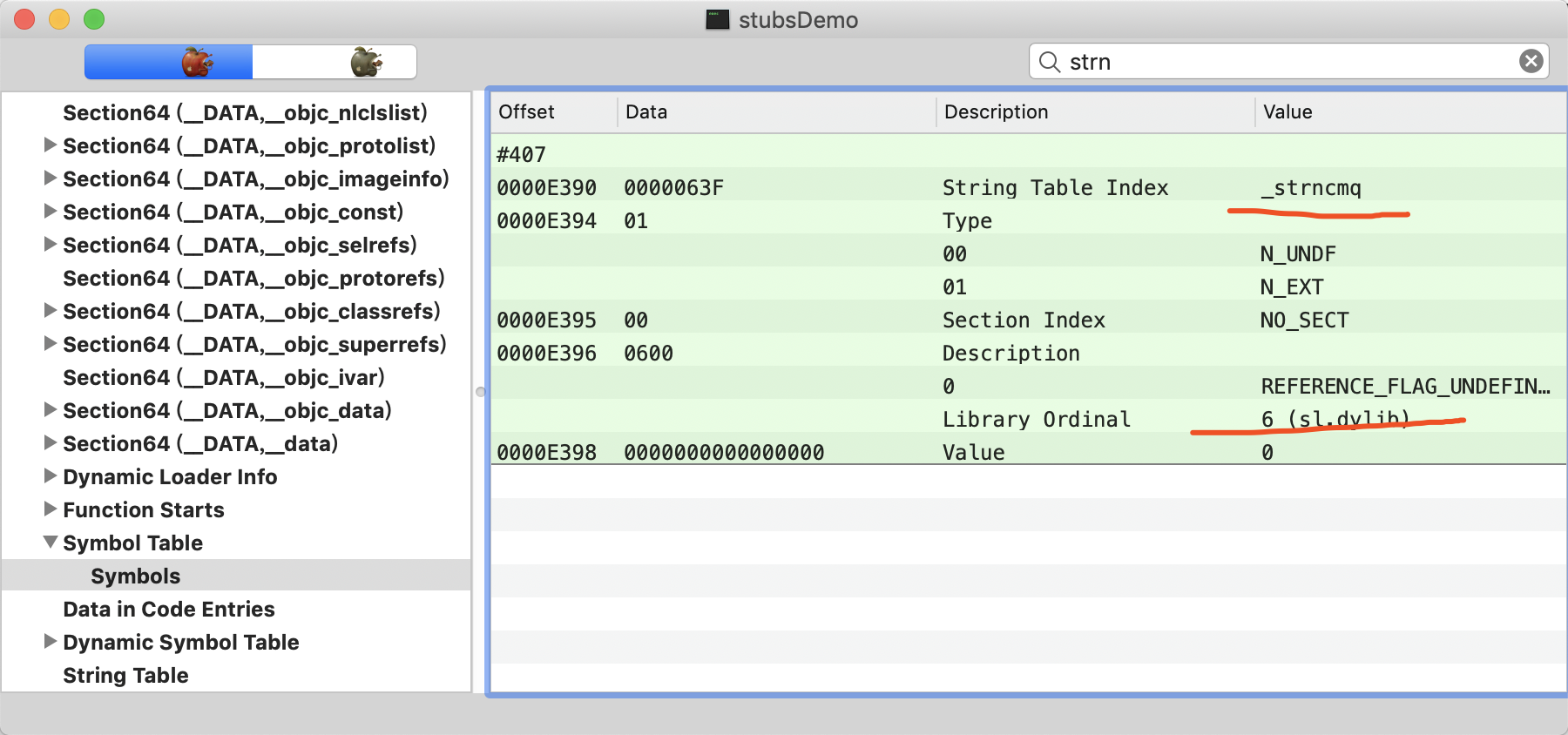The width and height of the screenshot is (1568, 735).
Task: Expand Section64 __DATA,__data disclosure triangle
Action: tap(51, 443)
